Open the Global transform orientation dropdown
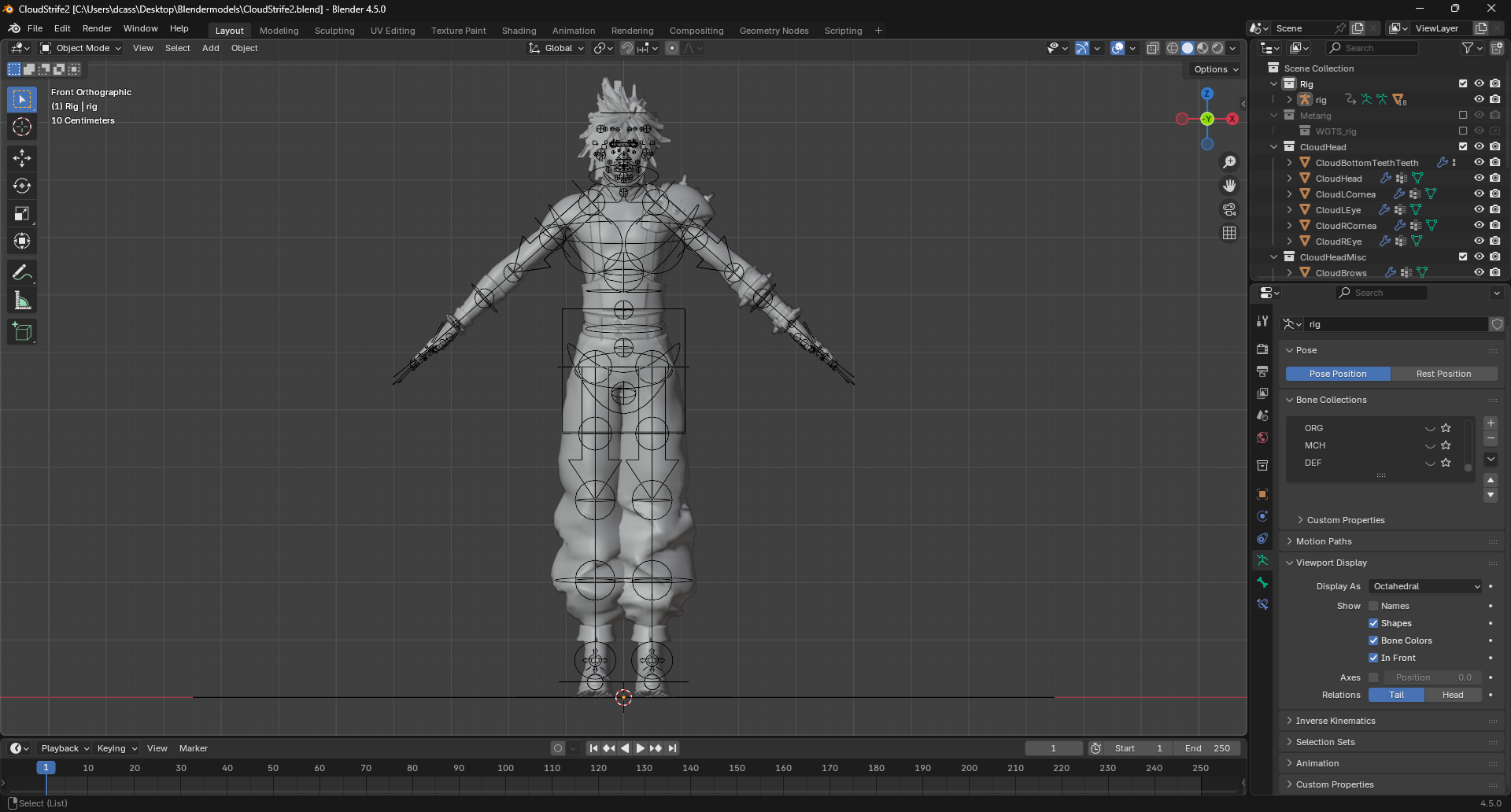This screenshot has height=812, width=1511. click(556, 48)
